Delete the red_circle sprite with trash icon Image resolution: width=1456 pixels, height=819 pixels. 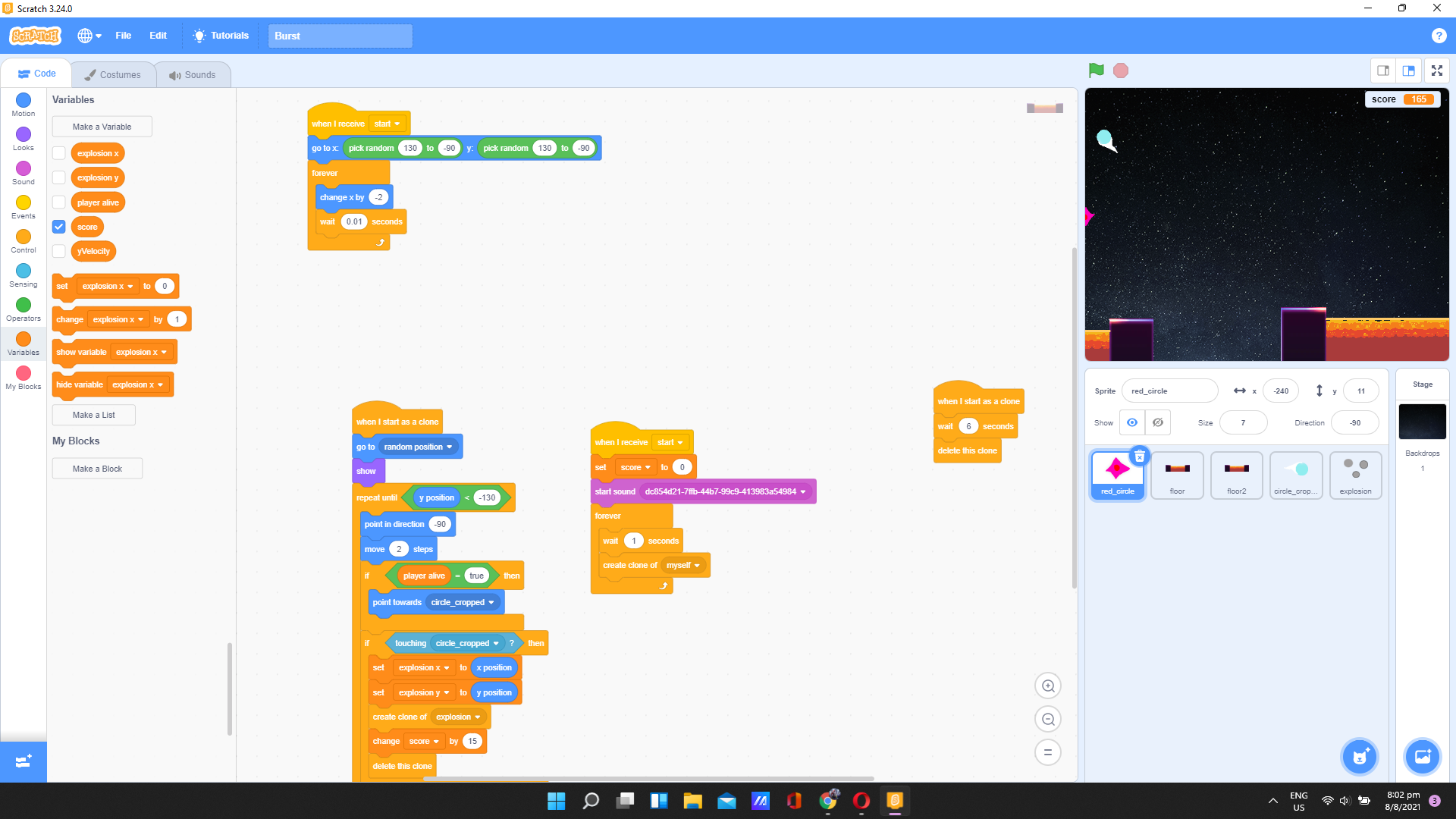pyautogui.click(x=1139, y=457)
